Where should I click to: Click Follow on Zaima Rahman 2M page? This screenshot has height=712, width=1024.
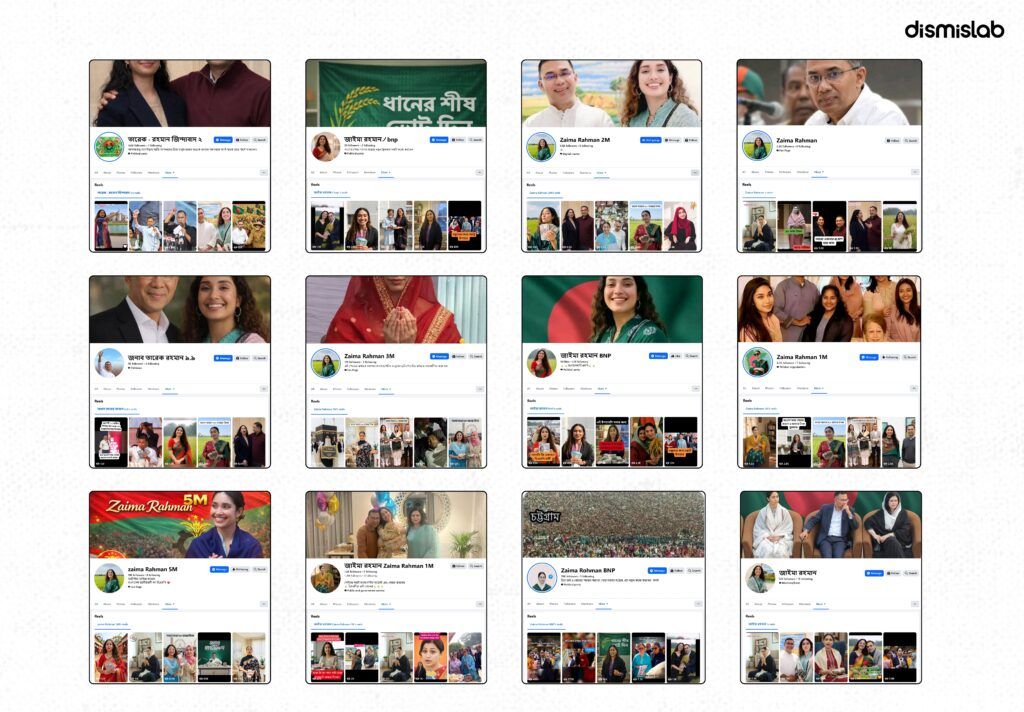(x=692, y=140)
